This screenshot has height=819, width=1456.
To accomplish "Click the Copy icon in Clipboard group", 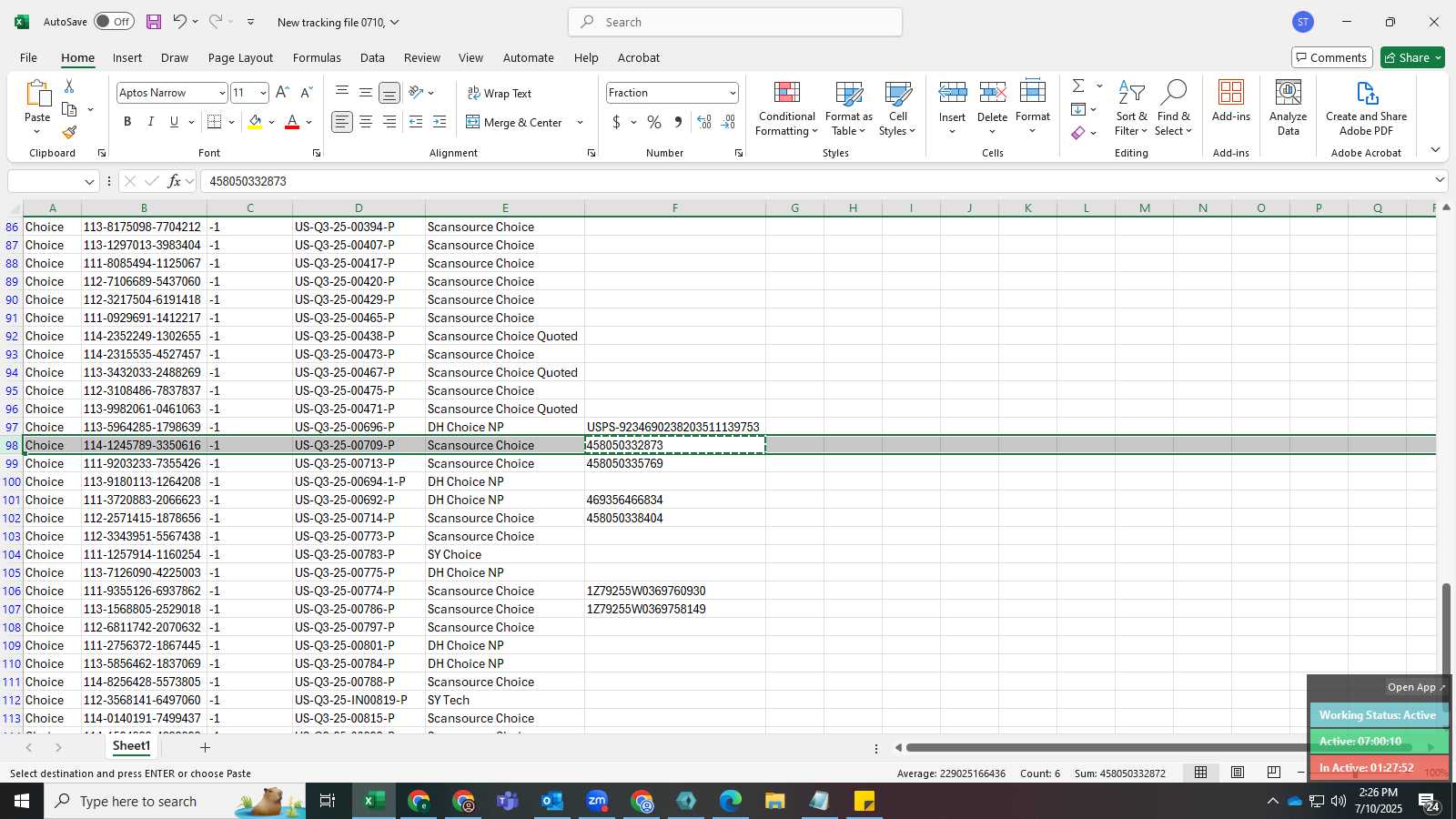I will coord(69,109).
